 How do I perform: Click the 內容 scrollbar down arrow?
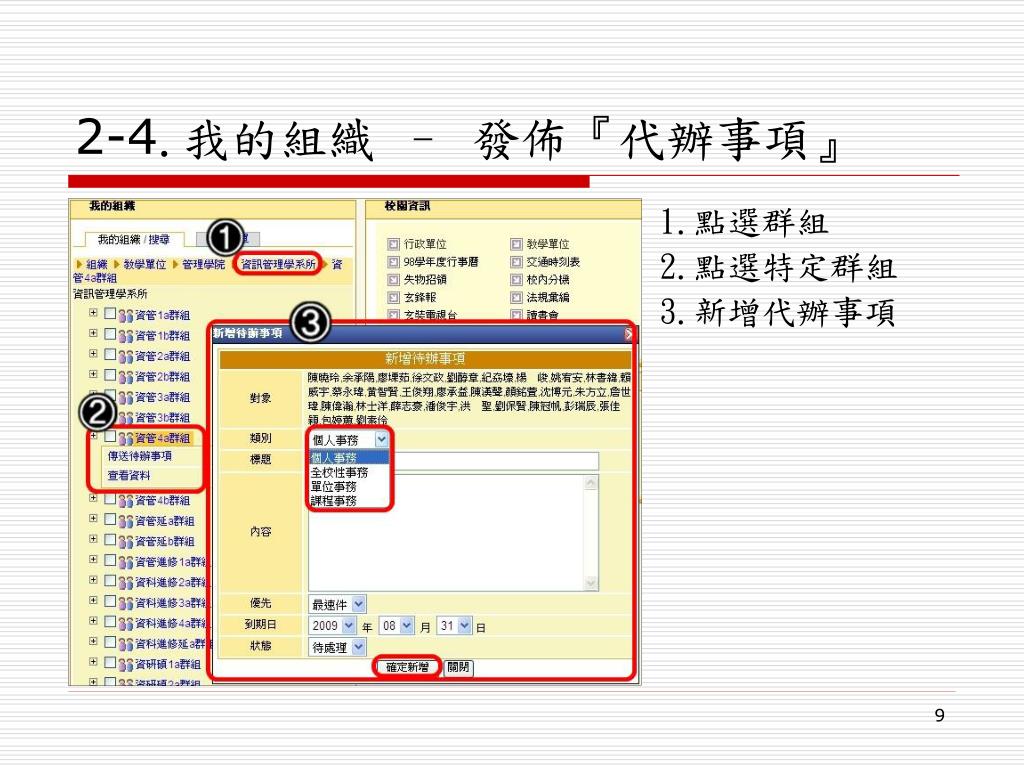click(x=591, y=583)
